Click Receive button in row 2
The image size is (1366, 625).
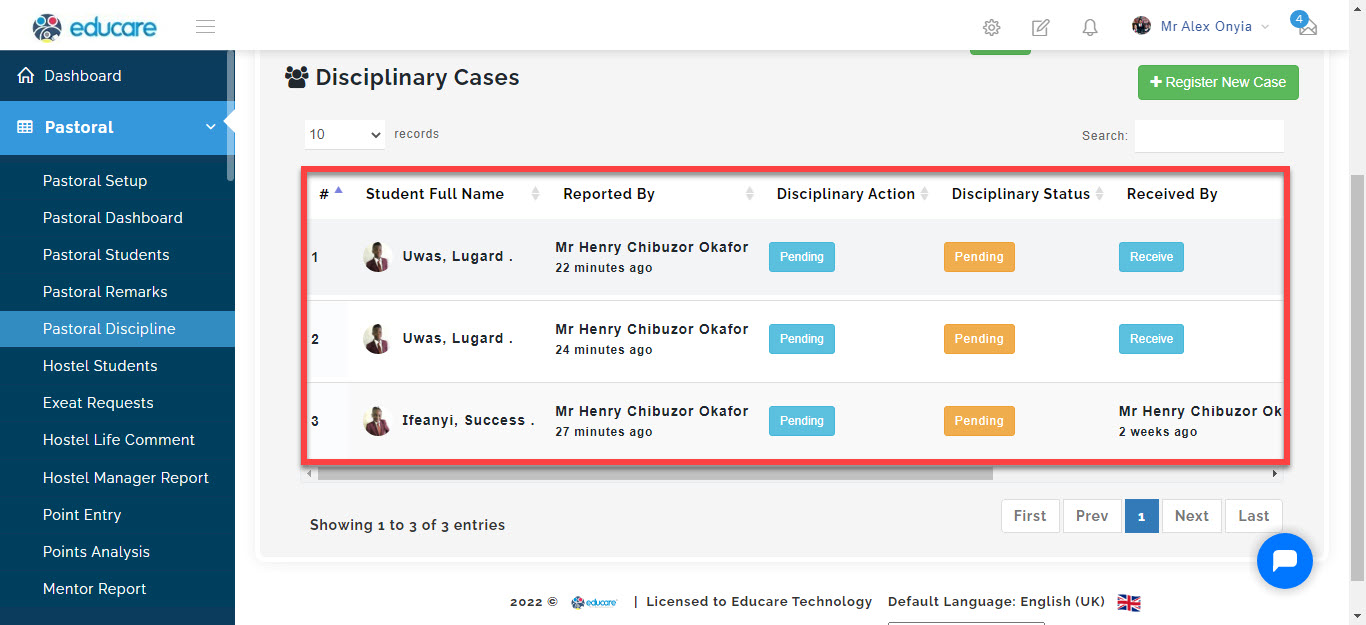(1151, 339)
